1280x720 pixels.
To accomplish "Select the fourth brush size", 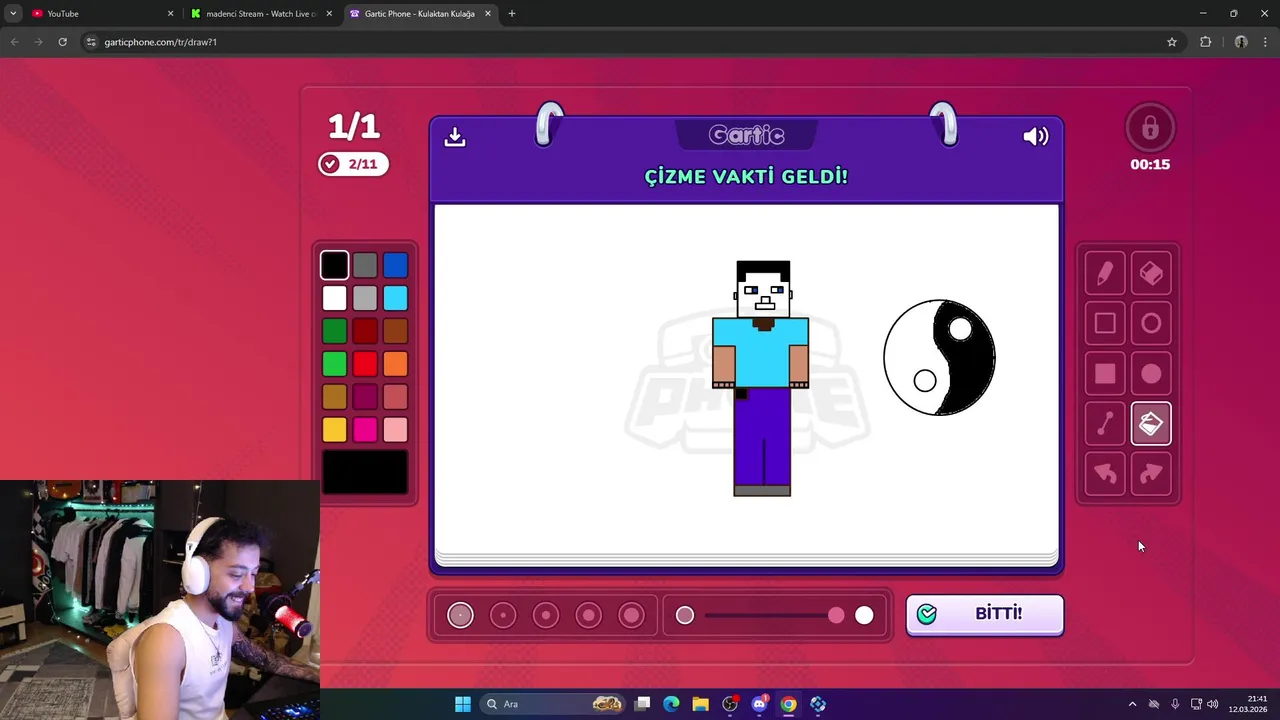I will tap(589, 615).
